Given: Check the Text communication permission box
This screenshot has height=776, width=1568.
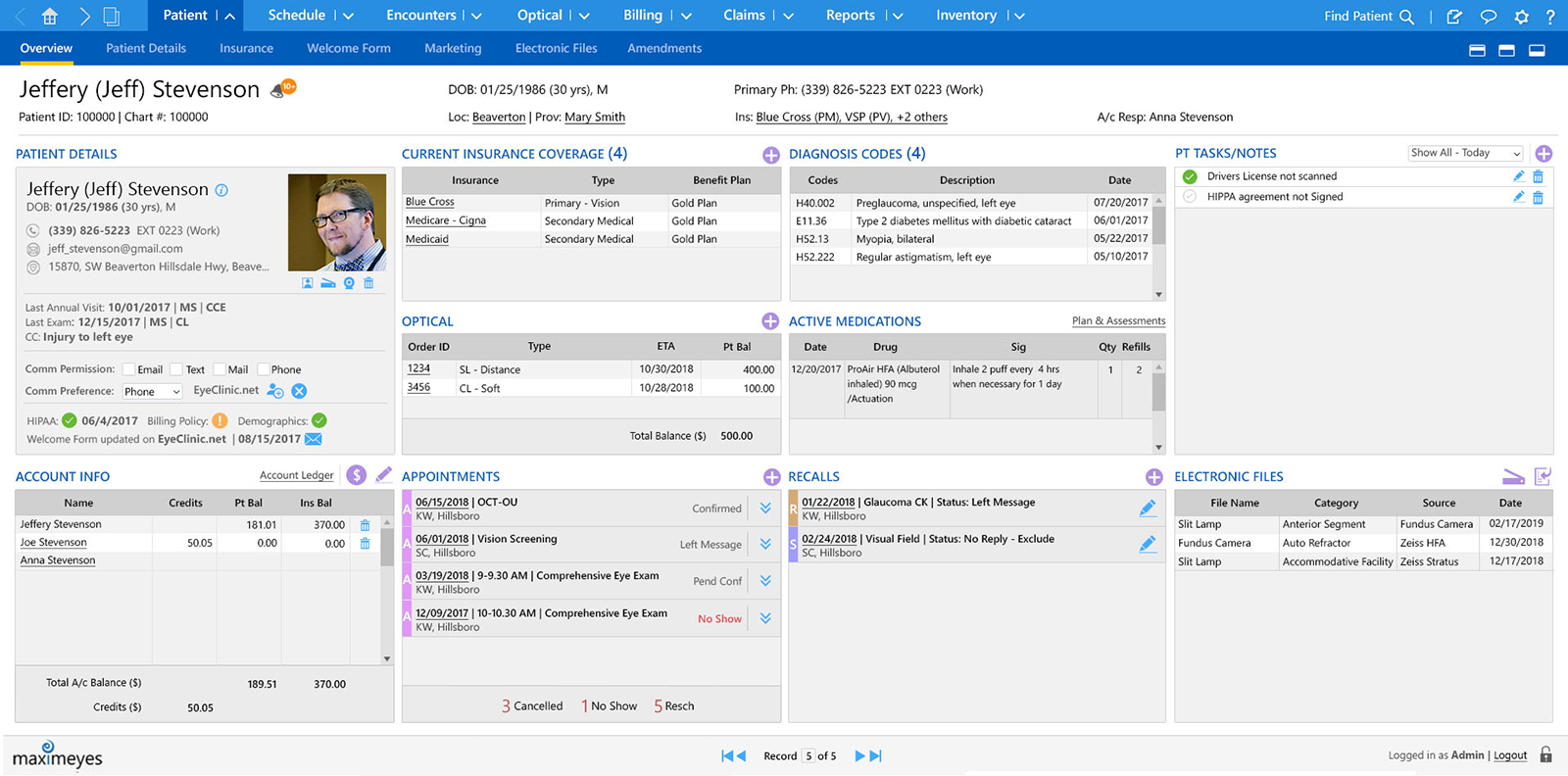Looking at the screenshot, I should (x=176, y=369).
